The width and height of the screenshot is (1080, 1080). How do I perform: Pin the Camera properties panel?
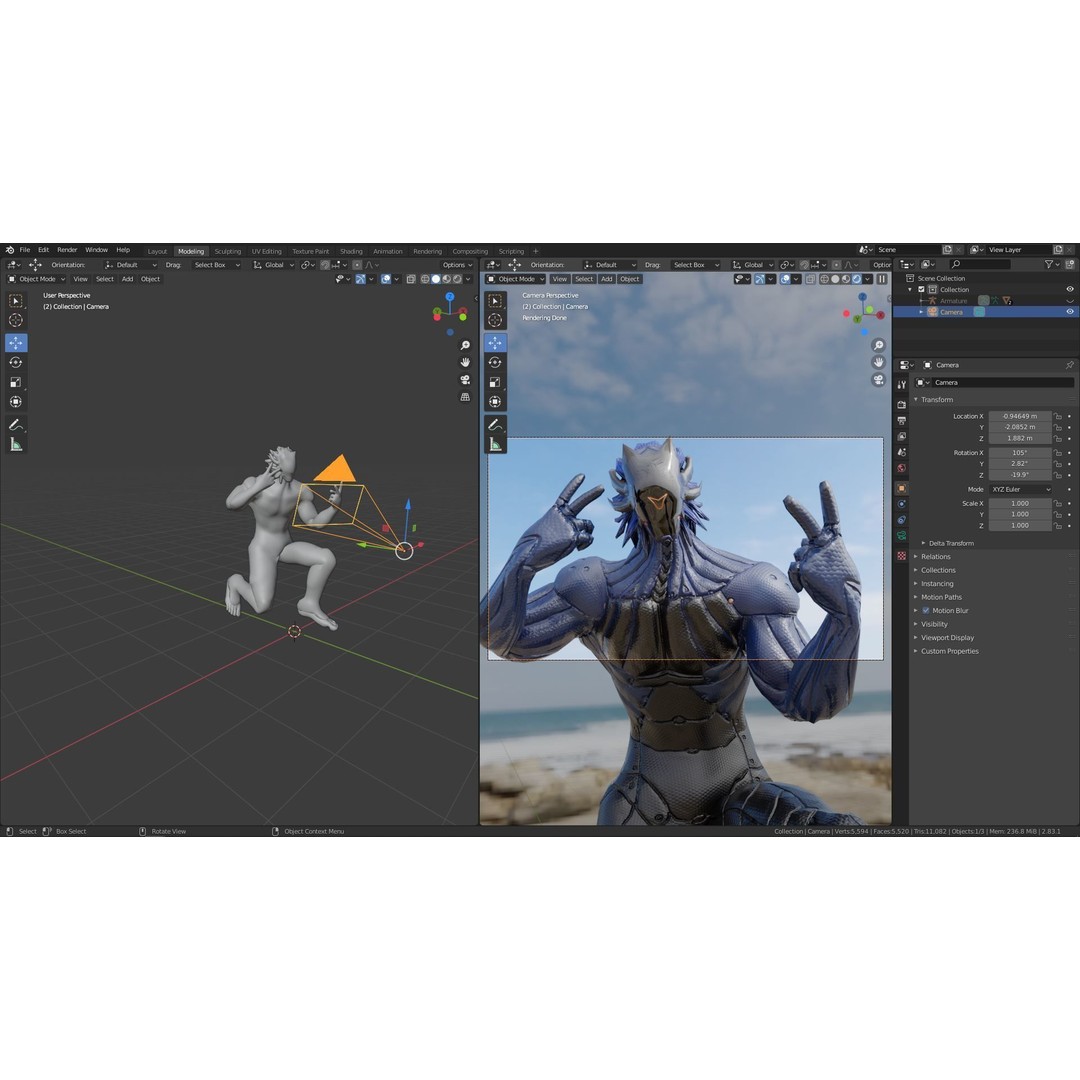click(x=1069, y=365)
